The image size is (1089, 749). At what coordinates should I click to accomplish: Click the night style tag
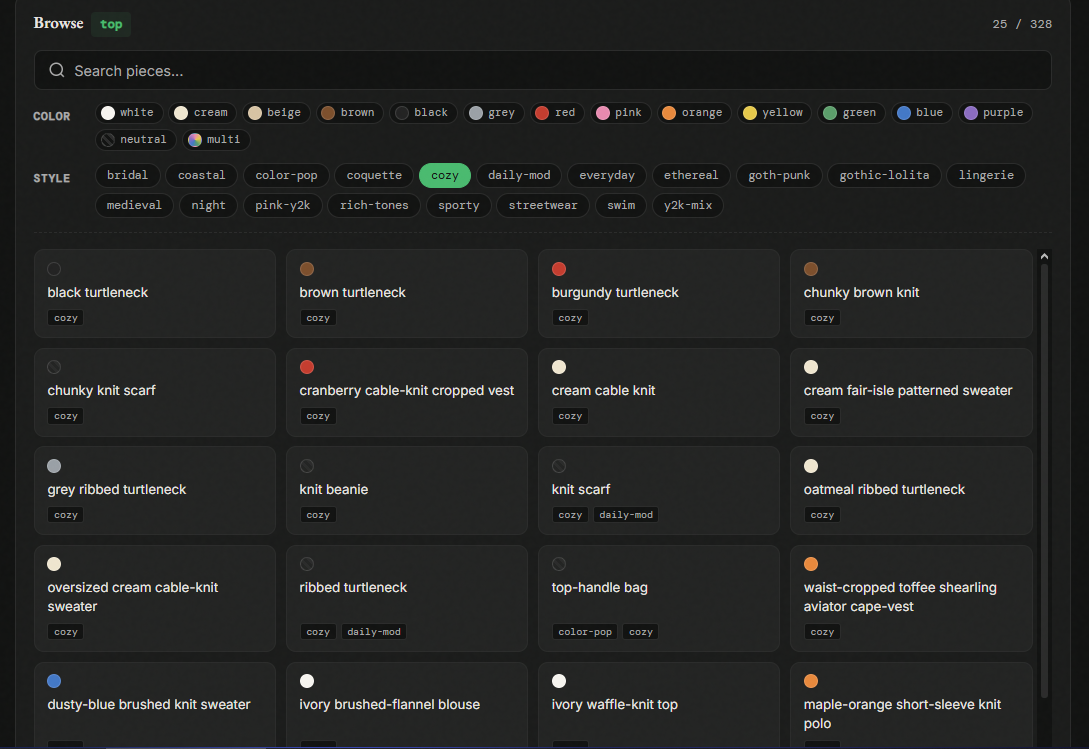[x=208, y=205]
